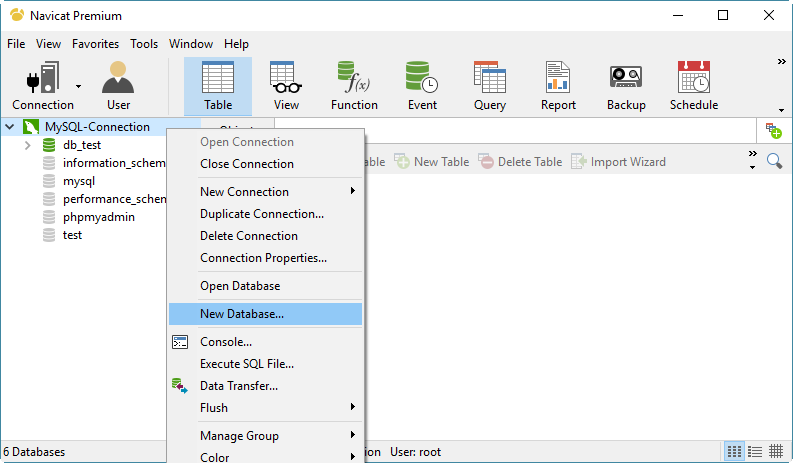Open the View objects toolbar icon

pos(286,86)
